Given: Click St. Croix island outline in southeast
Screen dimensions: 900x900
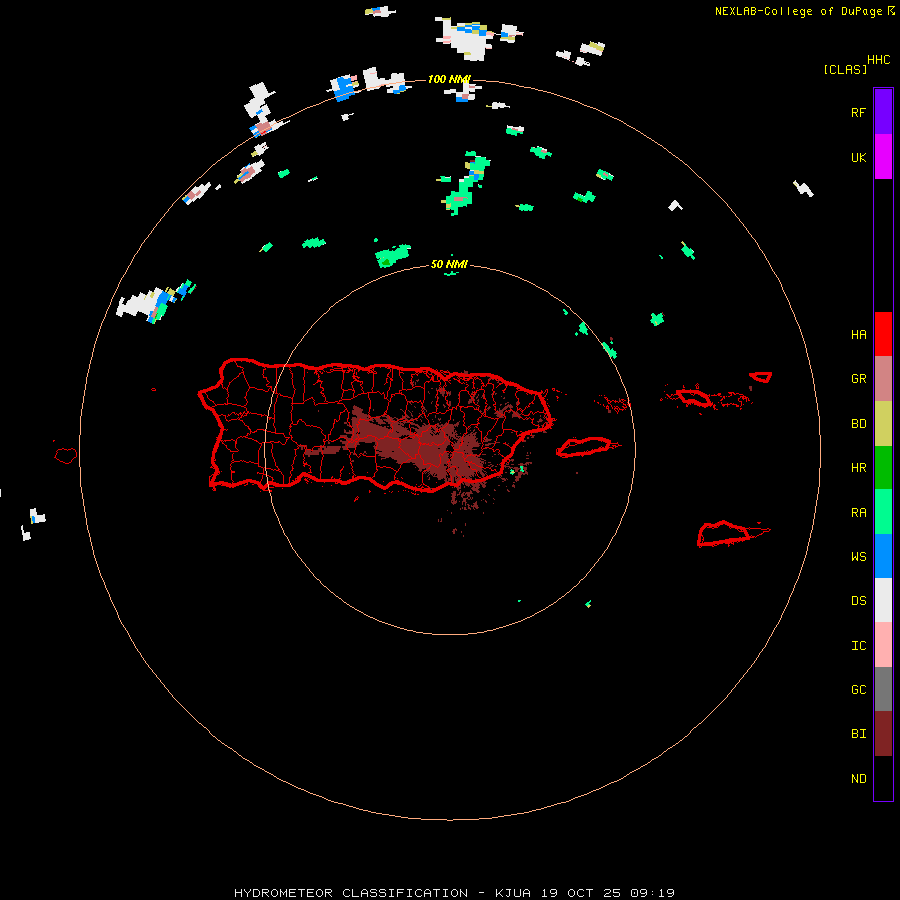Looking at the screenshot, I should pyautogui.click(x=724, y=533).
